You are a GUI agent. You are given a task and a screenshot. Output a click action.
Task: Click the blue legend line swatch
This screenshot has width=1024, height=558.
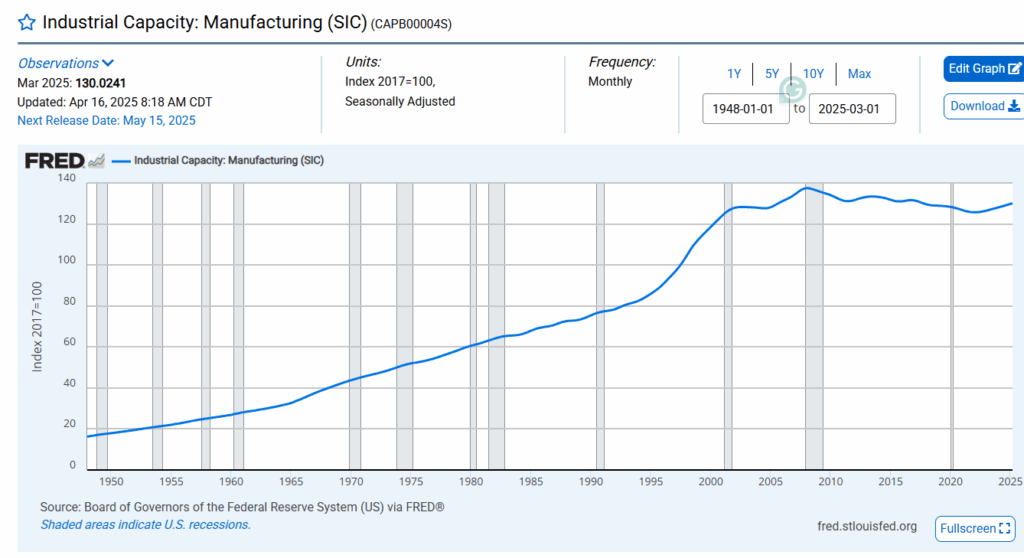(120, 160)
